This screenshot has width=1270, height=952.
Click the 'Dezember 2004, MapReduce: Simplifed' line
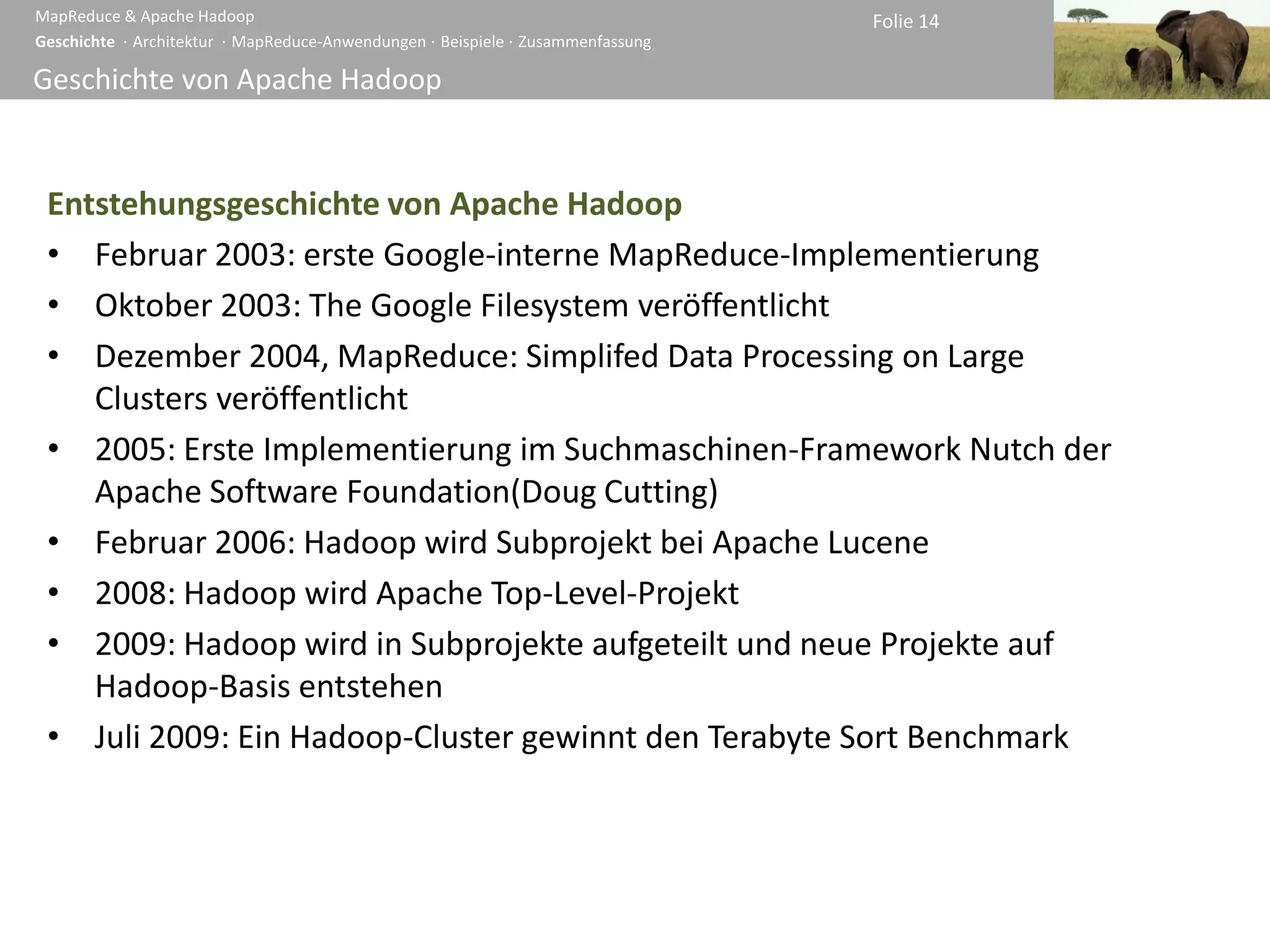tap(559, 357)
